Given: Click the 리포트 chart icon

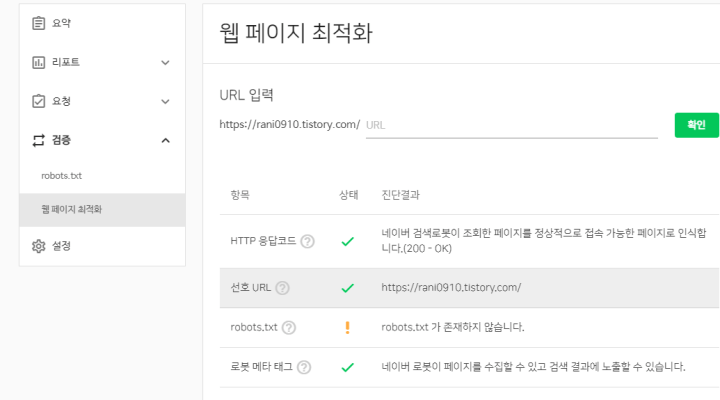Looking at the screenshot, I should 39,62.
